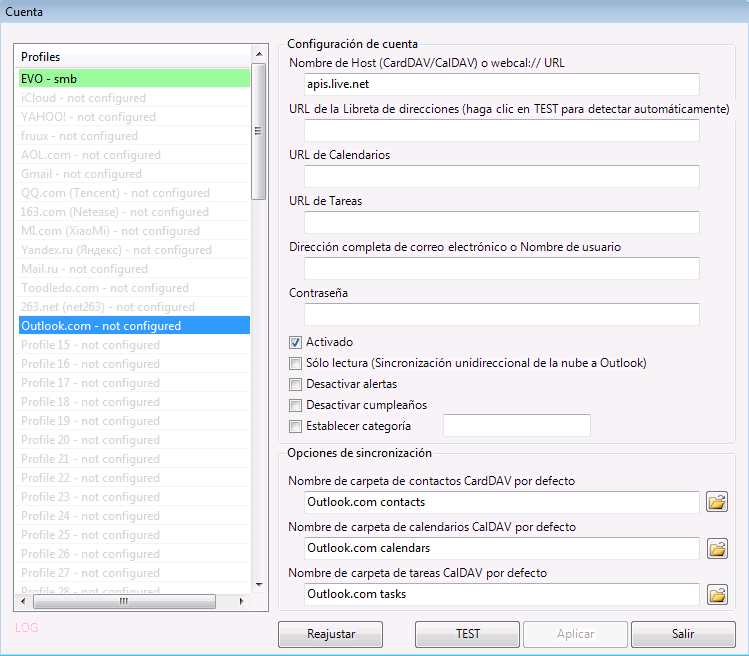Click the category name field
This screenshot has width=749, height=656.
(517, 425)
